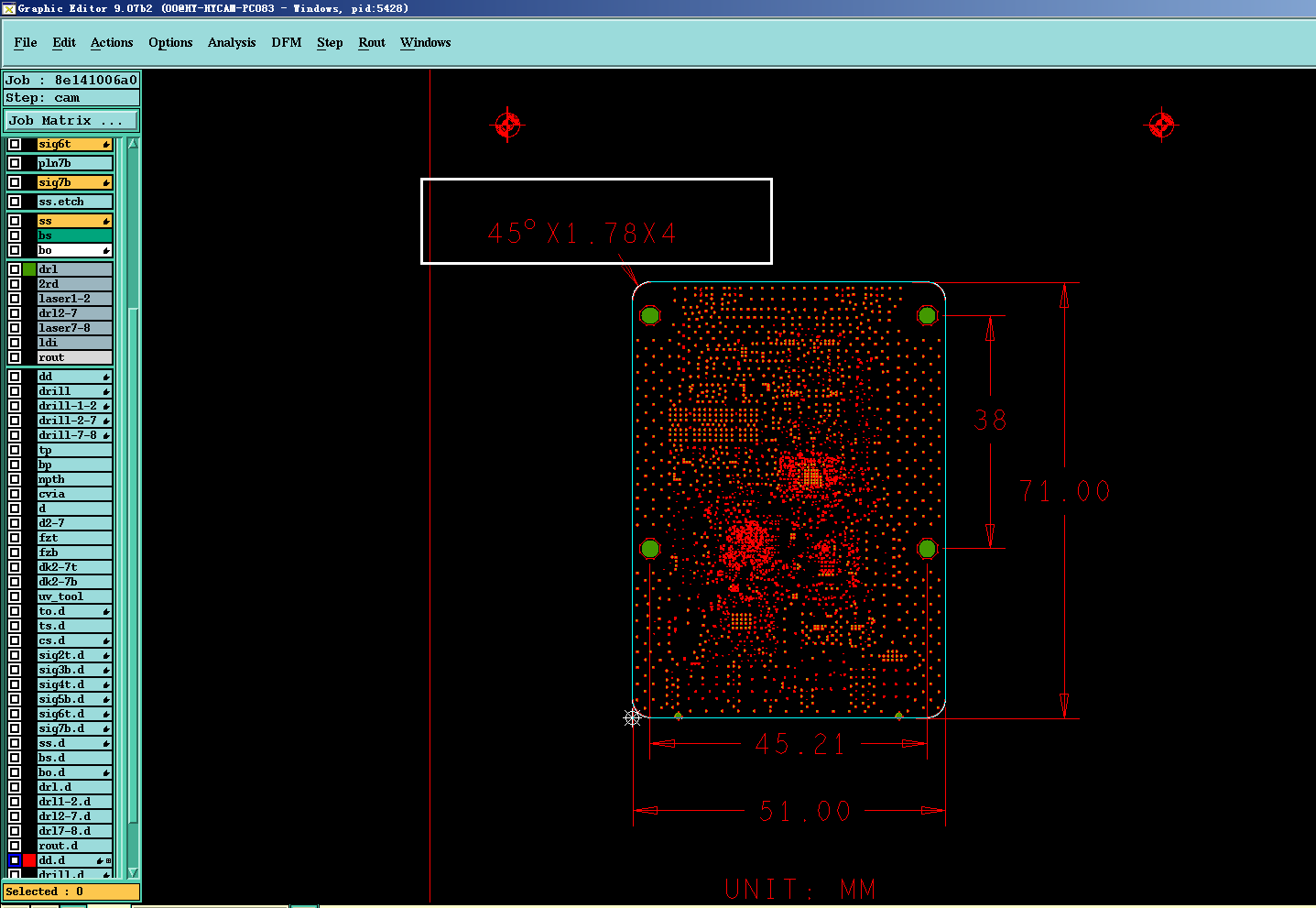Select the ldi layer name

coord(75,343)
